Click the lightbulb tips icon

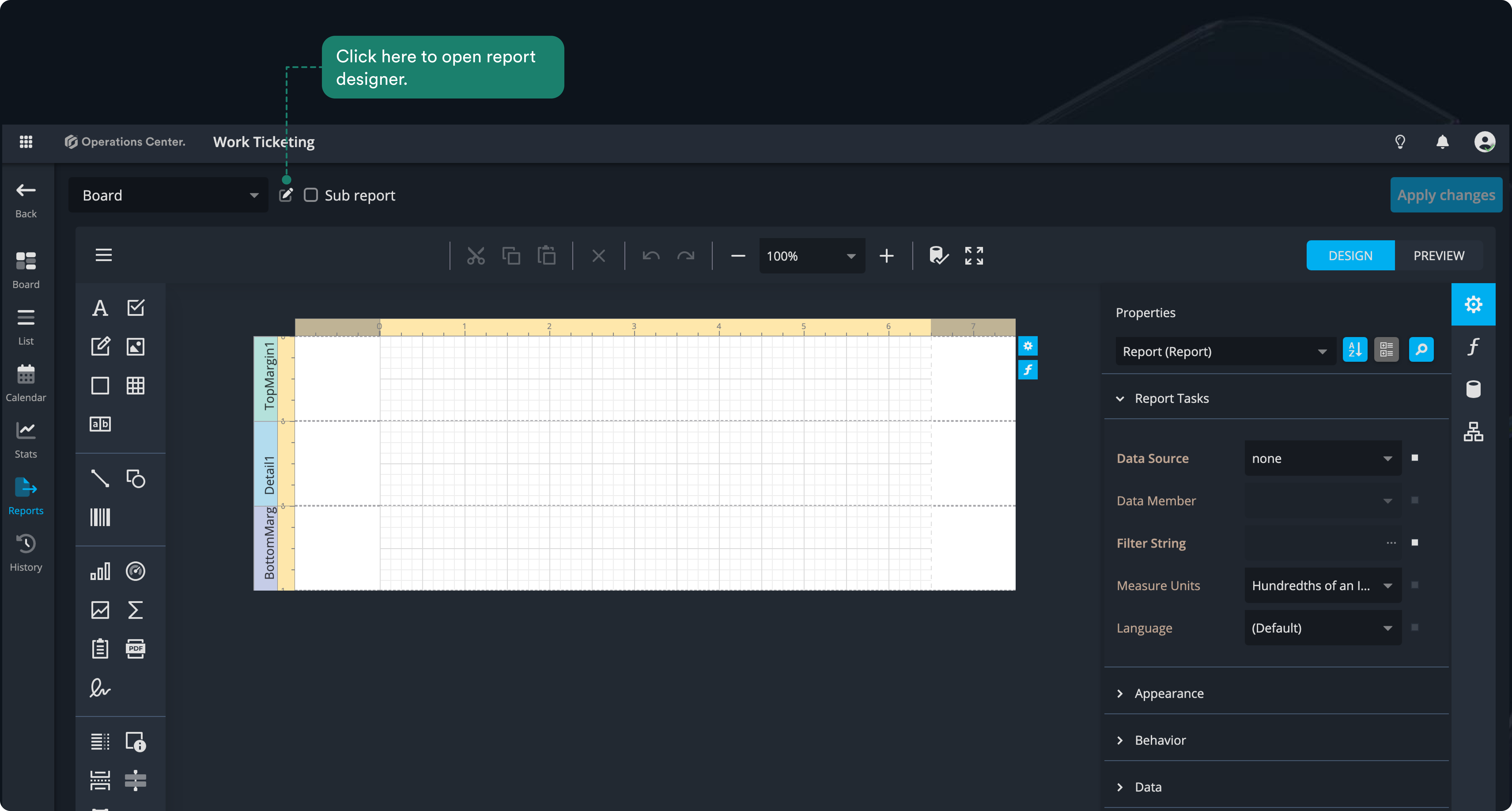pos(1400,142)
